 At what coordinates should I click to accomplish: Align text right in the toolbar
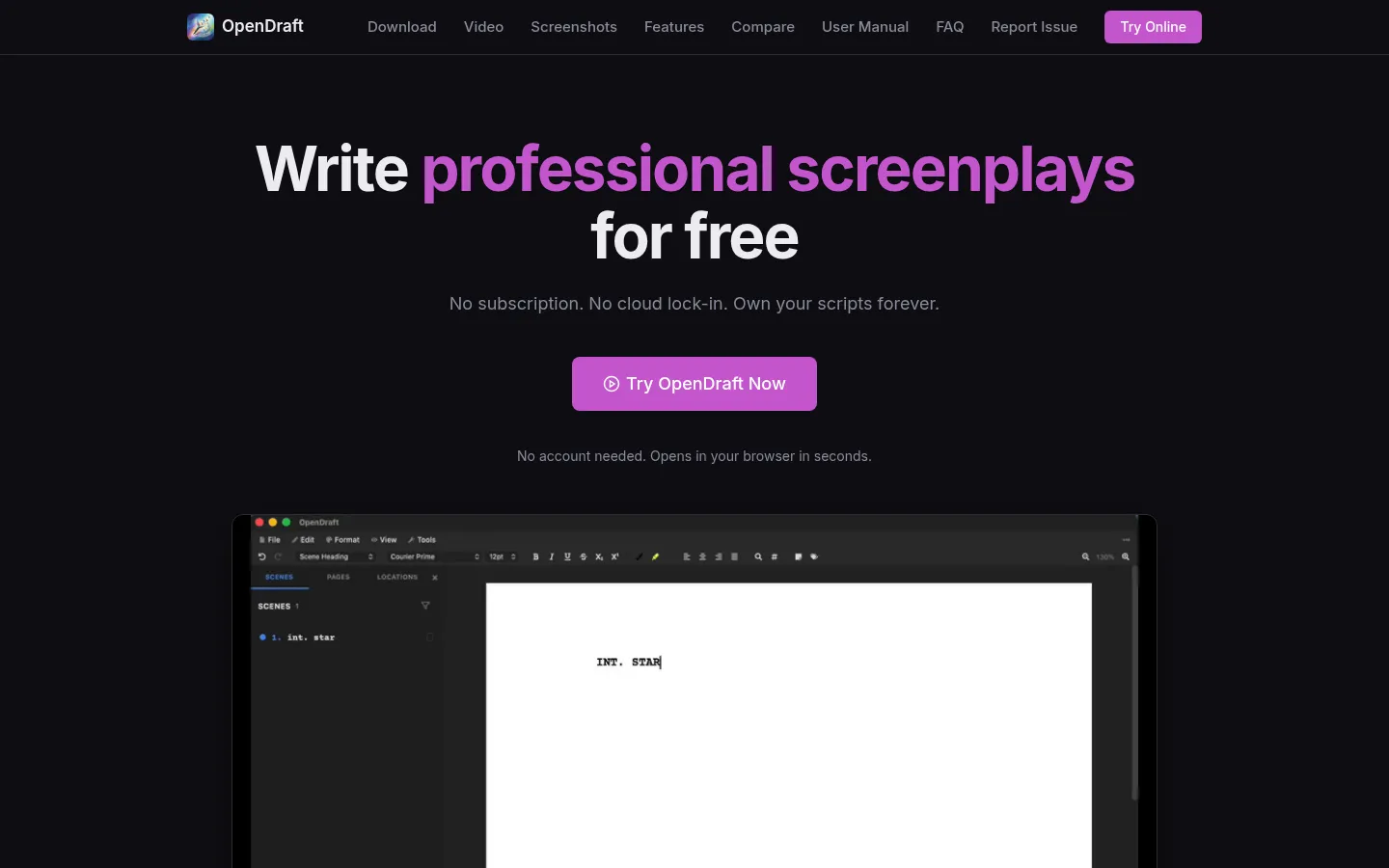[x=719, y=556]
